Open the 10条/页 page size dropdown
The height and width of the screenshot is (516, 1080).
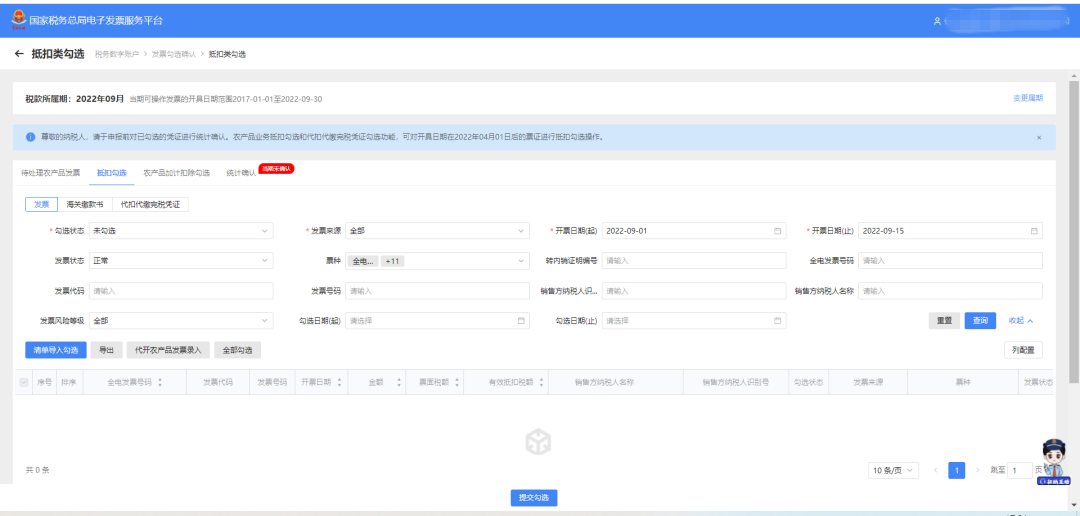coord(894,470)
